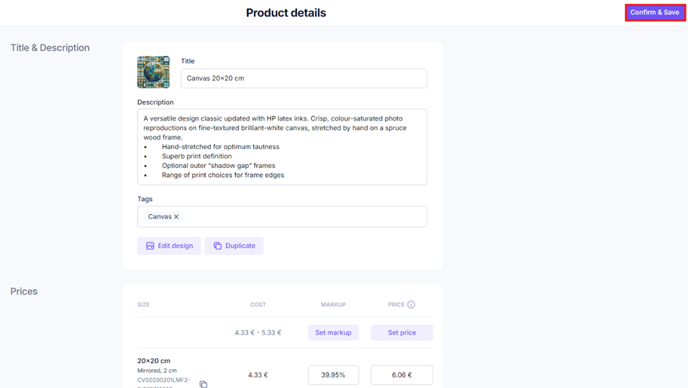Click the Title input field
The width and height of the screenshot is (688, 388).
(x=304, y=78)
